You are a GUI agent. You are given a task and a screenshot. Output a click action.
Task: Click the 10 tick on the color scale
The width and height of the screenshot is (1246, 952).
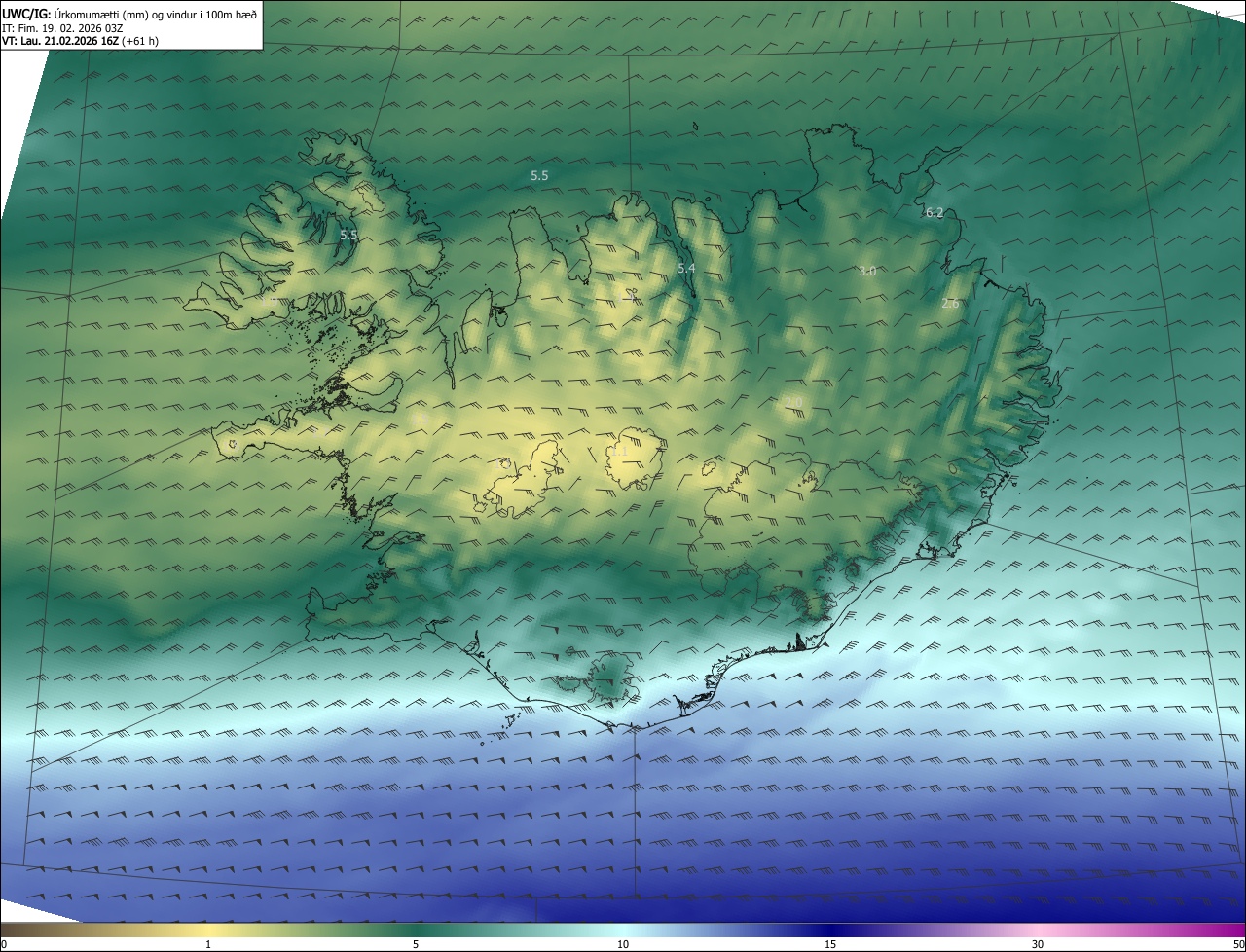623,944
